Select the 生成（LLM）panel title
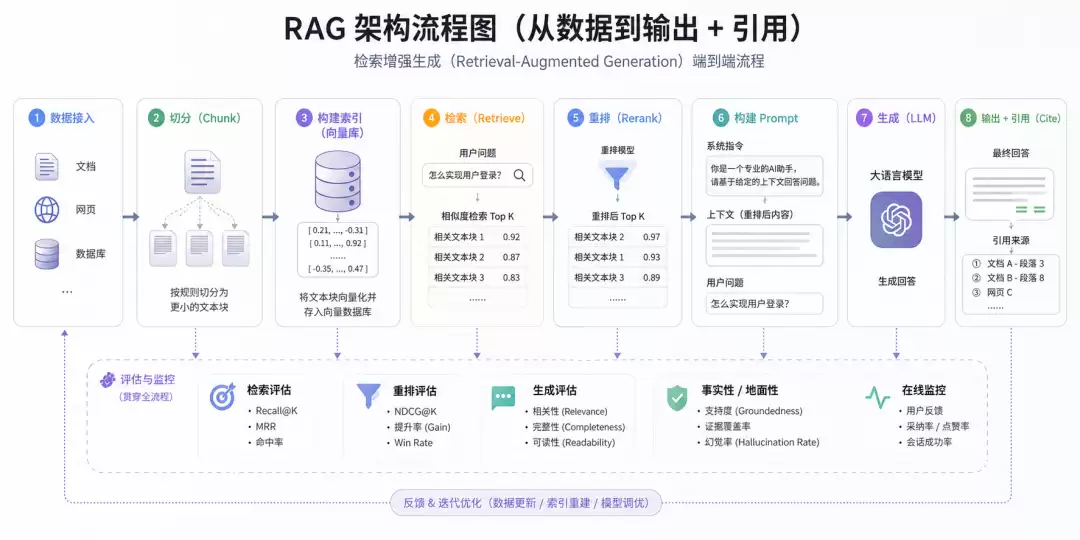Image resolution: width=1080 pixels, height=540 pixels. pos(906,118)
